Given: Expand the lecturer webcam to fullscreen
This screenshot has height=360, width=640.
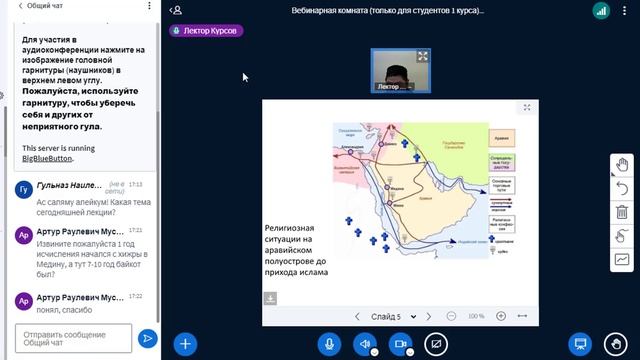Looking at the screenshot, I should (422, 56).
